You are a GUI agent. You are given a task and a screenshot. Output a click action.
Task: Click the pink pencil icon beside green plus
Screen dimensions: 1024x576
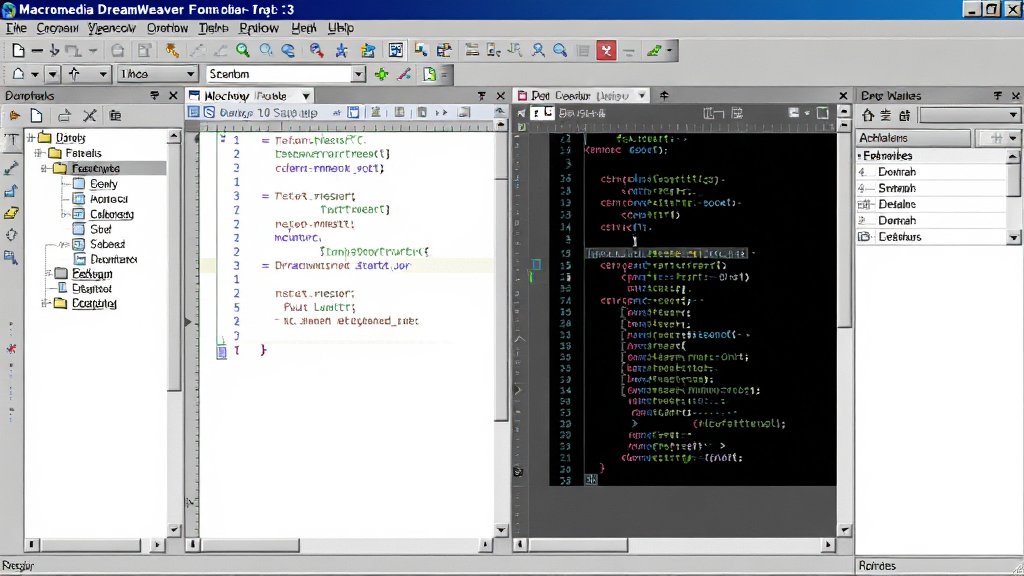pos(404,74)
